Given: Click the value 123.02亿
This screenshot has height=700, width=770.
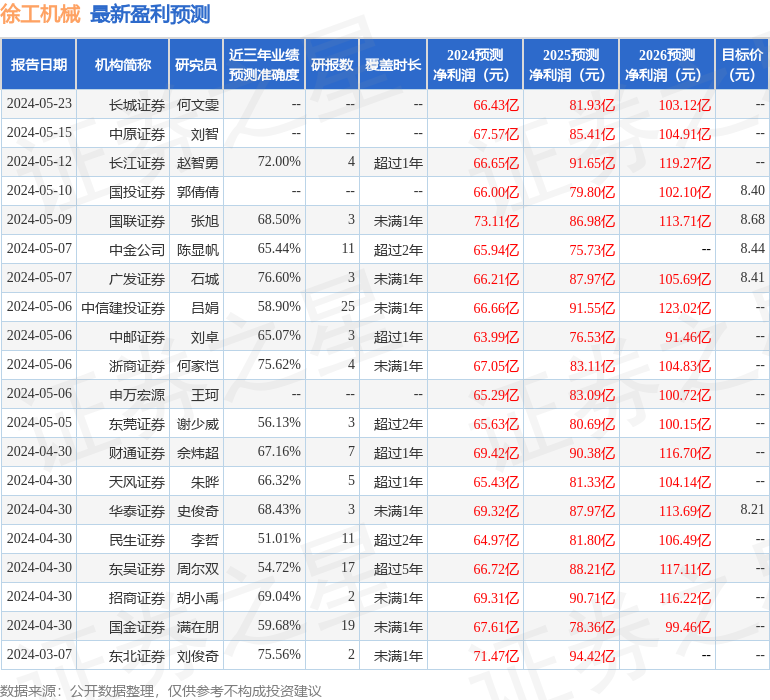Looking at the screenshot, I should click(685, 308).
